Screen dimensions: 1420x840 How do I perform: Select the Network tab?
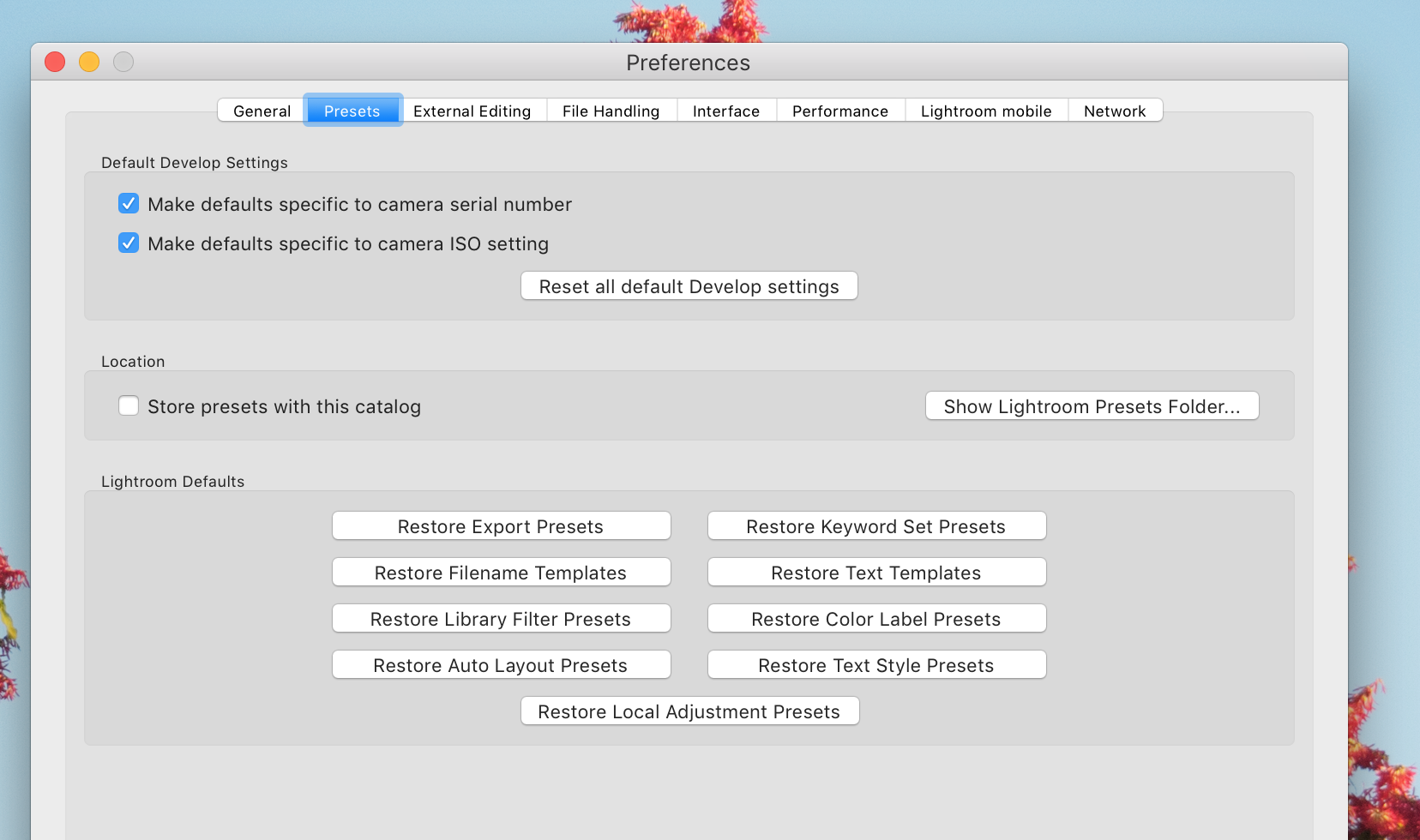tap(1115, 111)
